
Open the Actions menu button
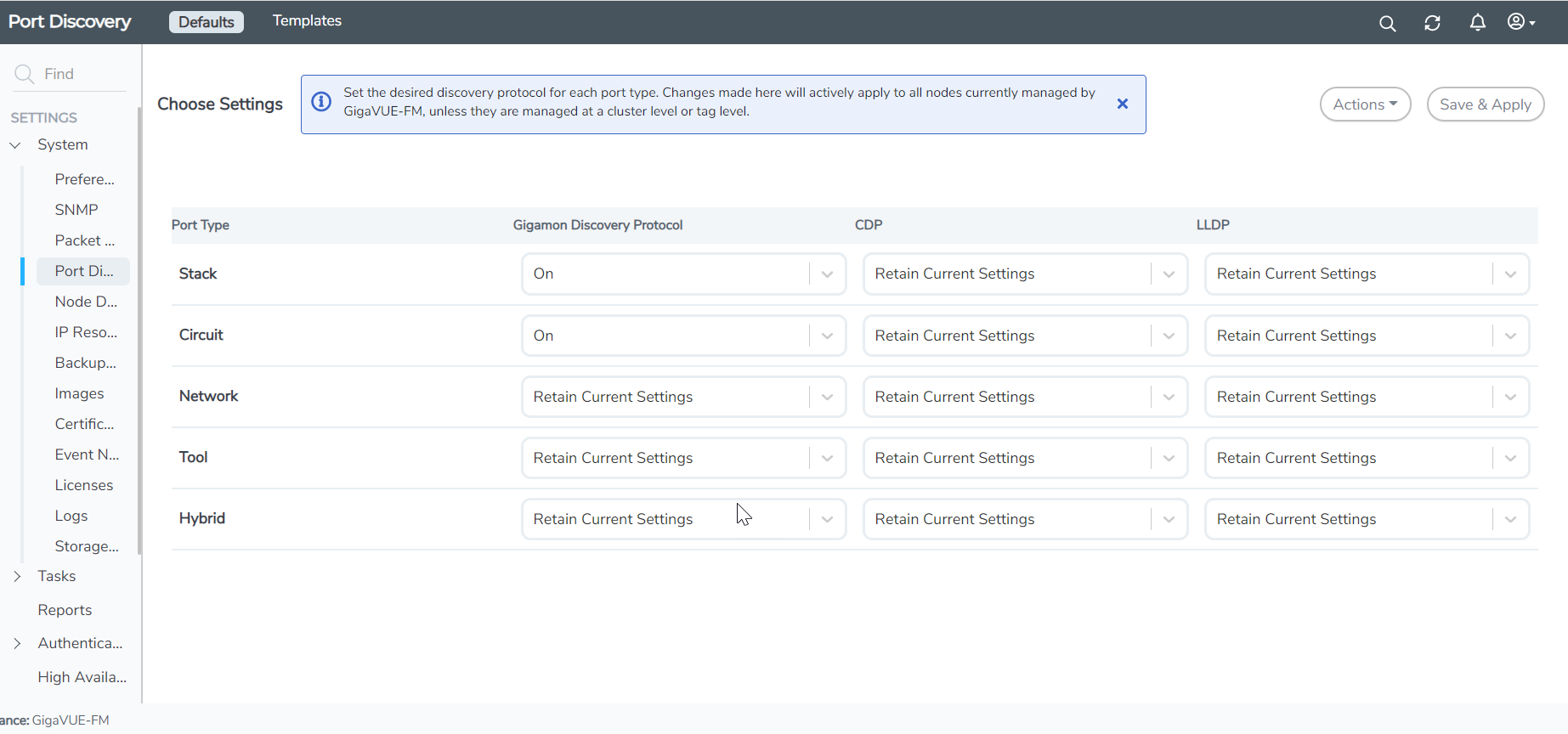[x=1365, y=104]
